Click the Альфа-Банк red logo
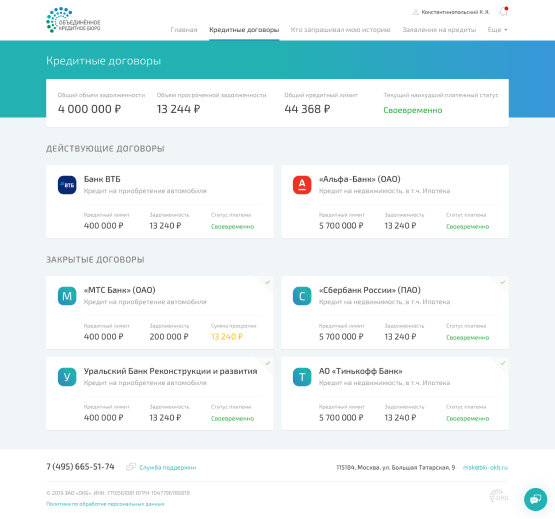555x519 pixels. (x=302, y=185)
